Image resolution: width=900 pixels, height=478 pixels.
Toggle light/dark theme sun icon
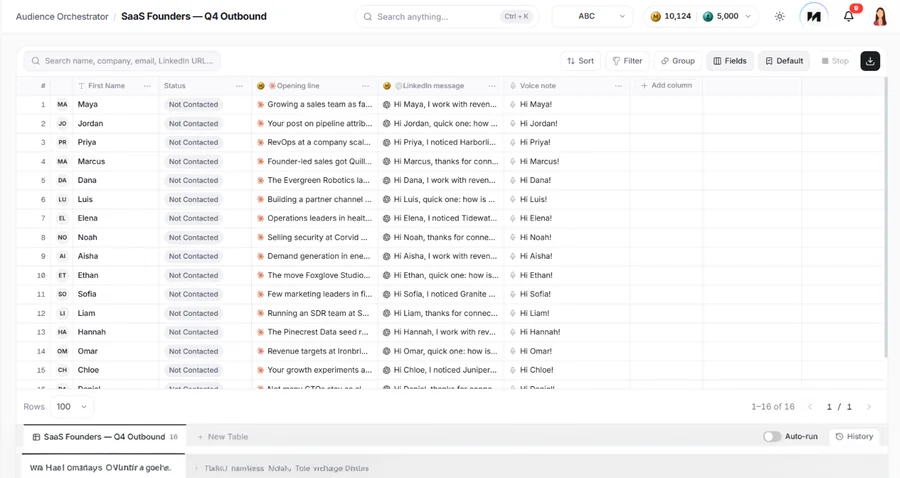click(779, 17)
